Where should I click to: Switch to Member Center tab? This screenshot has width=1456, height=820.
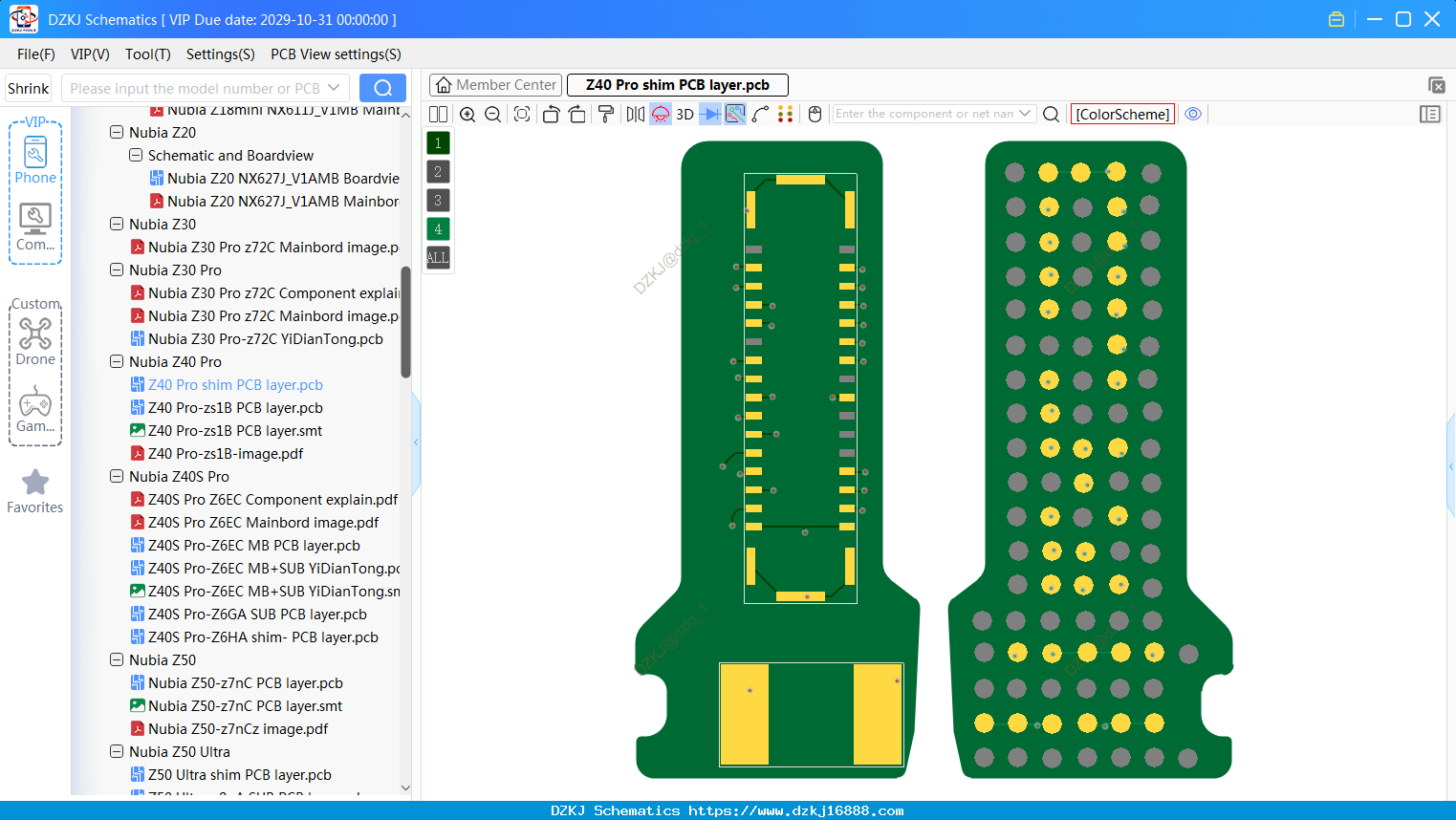(495, 85)
